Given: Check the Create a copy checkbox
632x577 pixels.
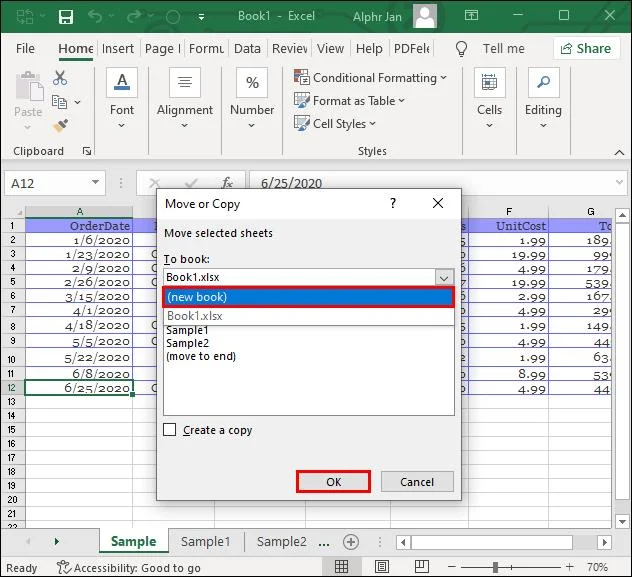Looking at the screenshot, I should pos(170,430).
